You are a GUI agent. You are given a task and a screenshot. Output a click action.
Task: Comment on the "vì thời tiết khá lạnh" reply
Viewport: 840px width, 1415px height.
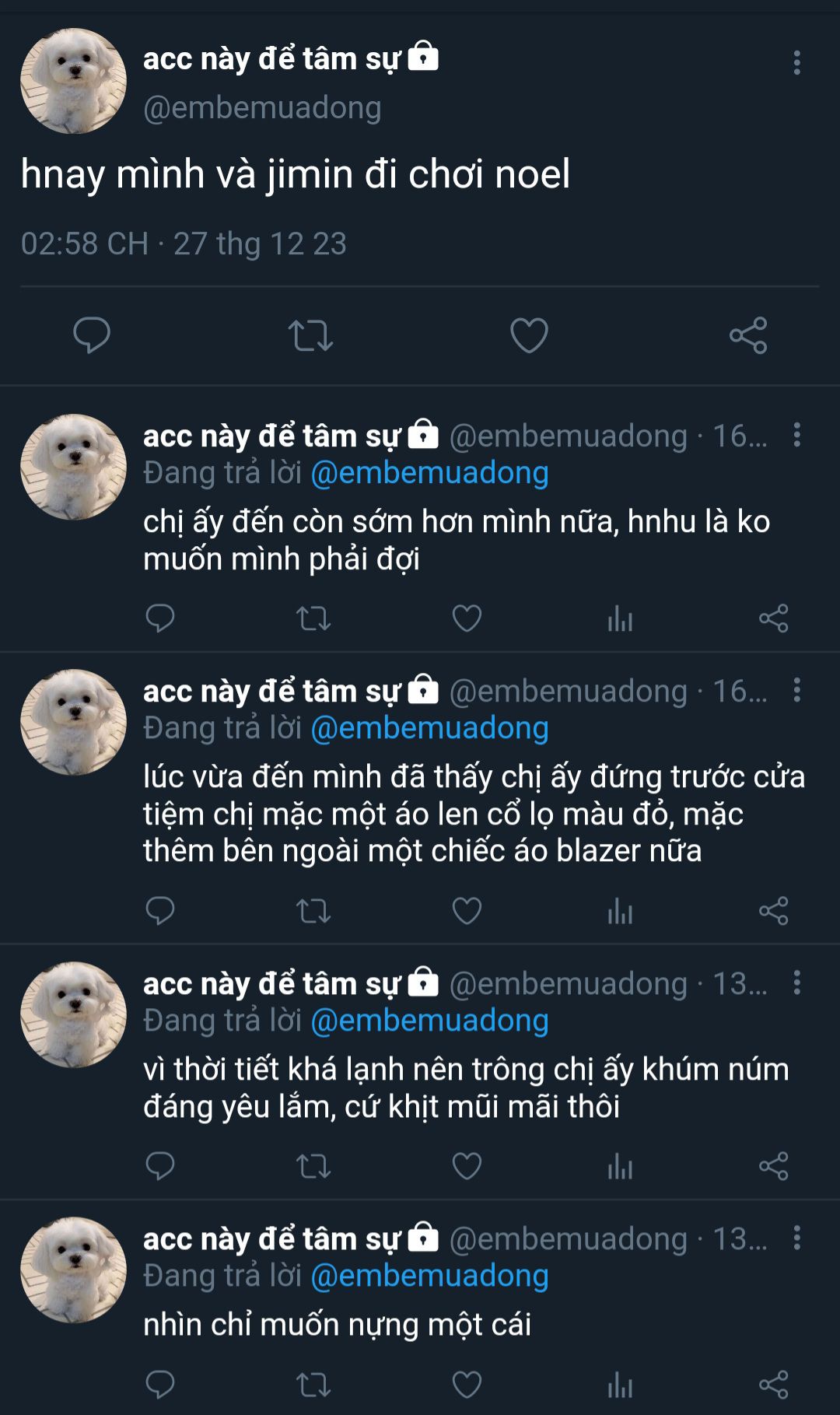160,1166
